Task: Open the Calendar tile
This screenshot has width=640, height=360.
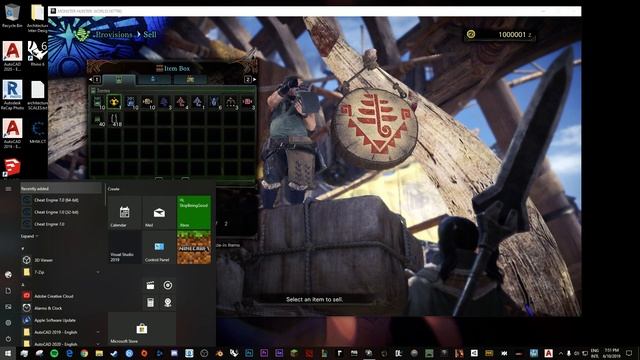Action: (124, 212)
